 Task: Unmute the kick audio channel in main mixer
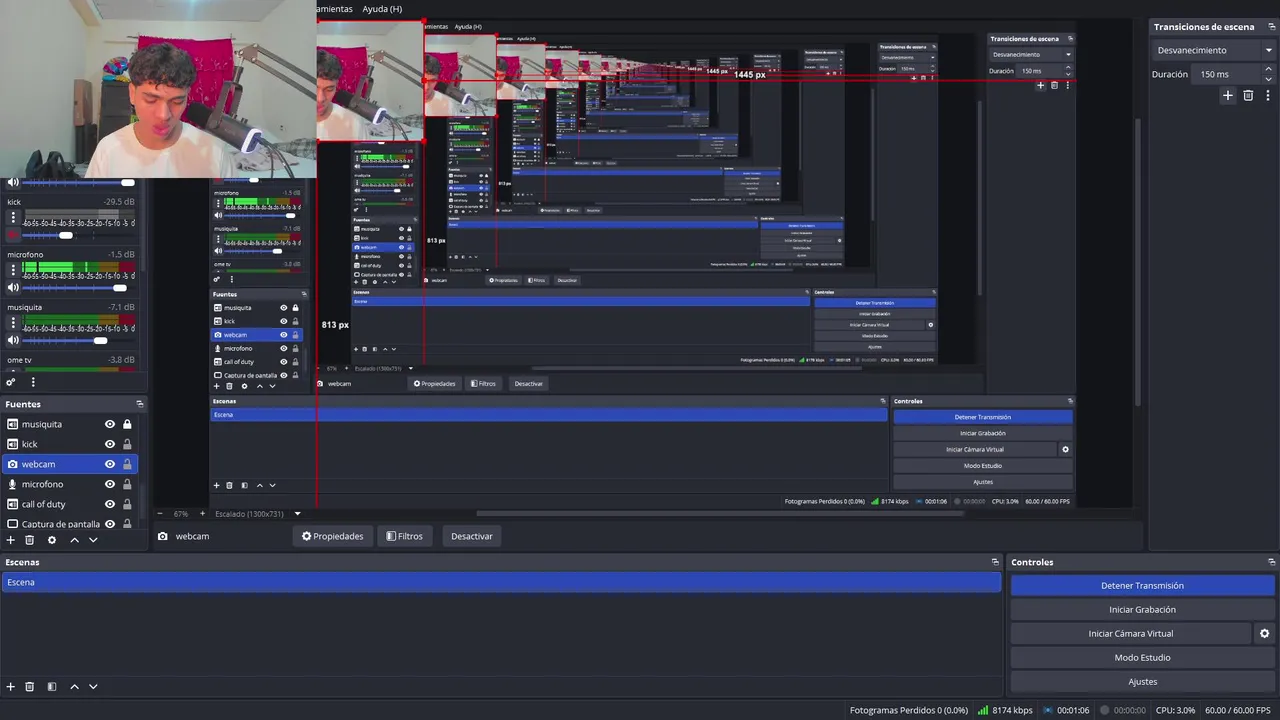point(13,235)
